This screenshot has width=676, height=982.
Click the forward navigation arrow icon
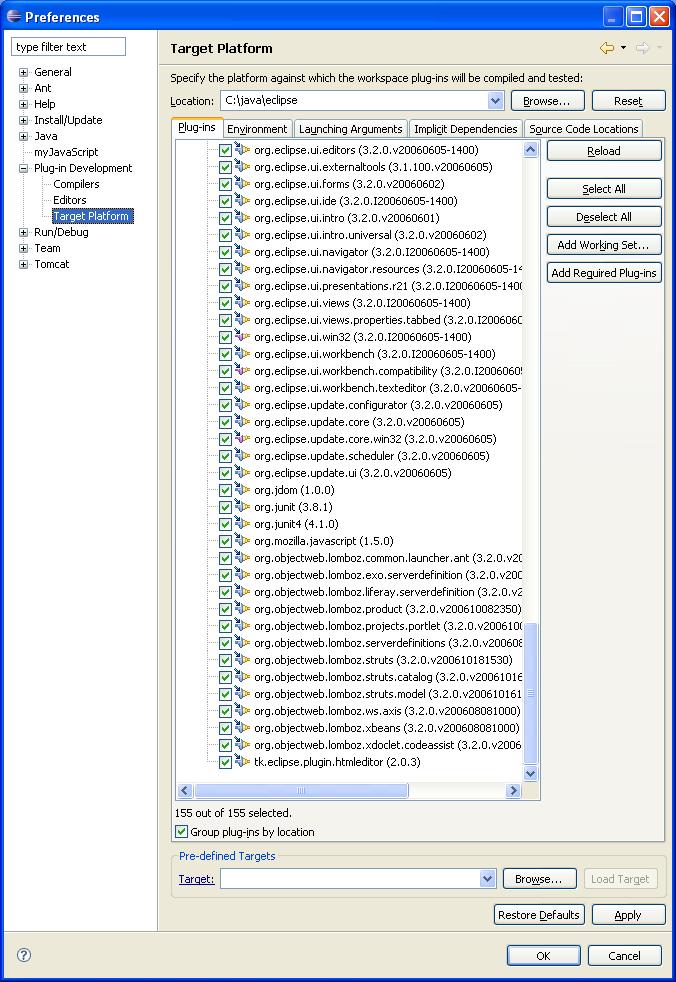coord(642,48)
